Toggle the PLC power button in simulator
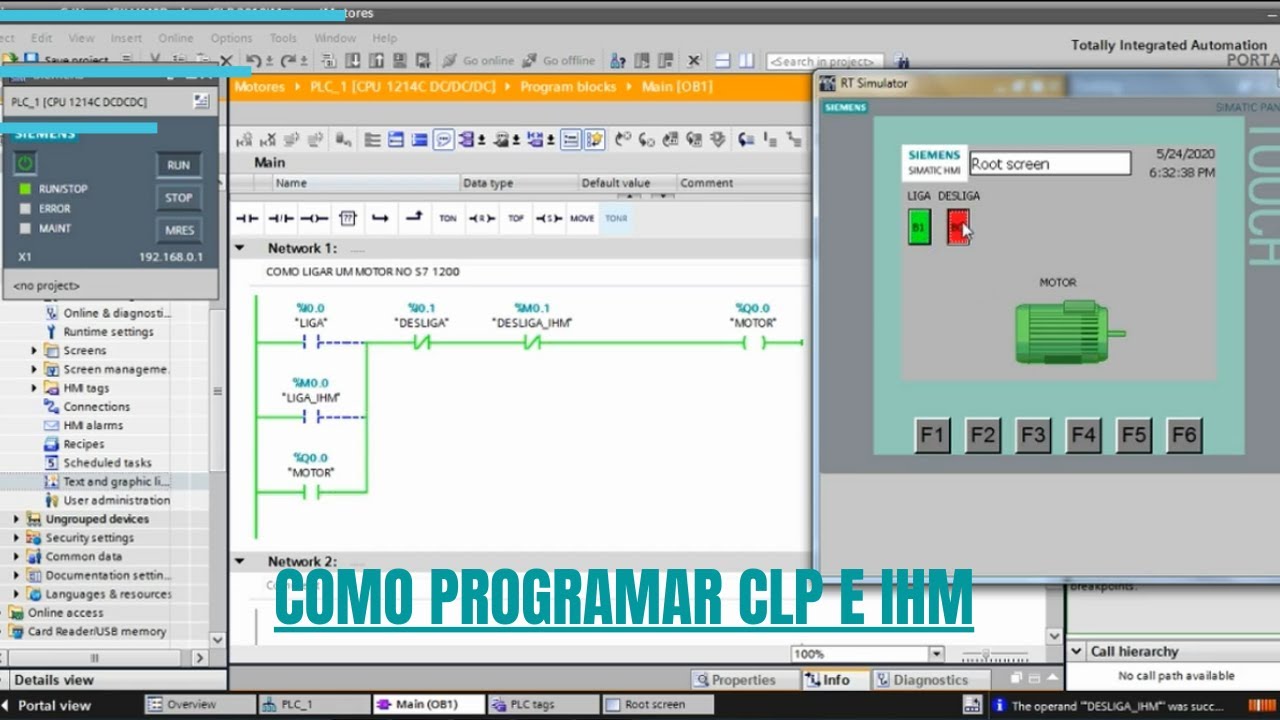 click(x=25, y=163)
